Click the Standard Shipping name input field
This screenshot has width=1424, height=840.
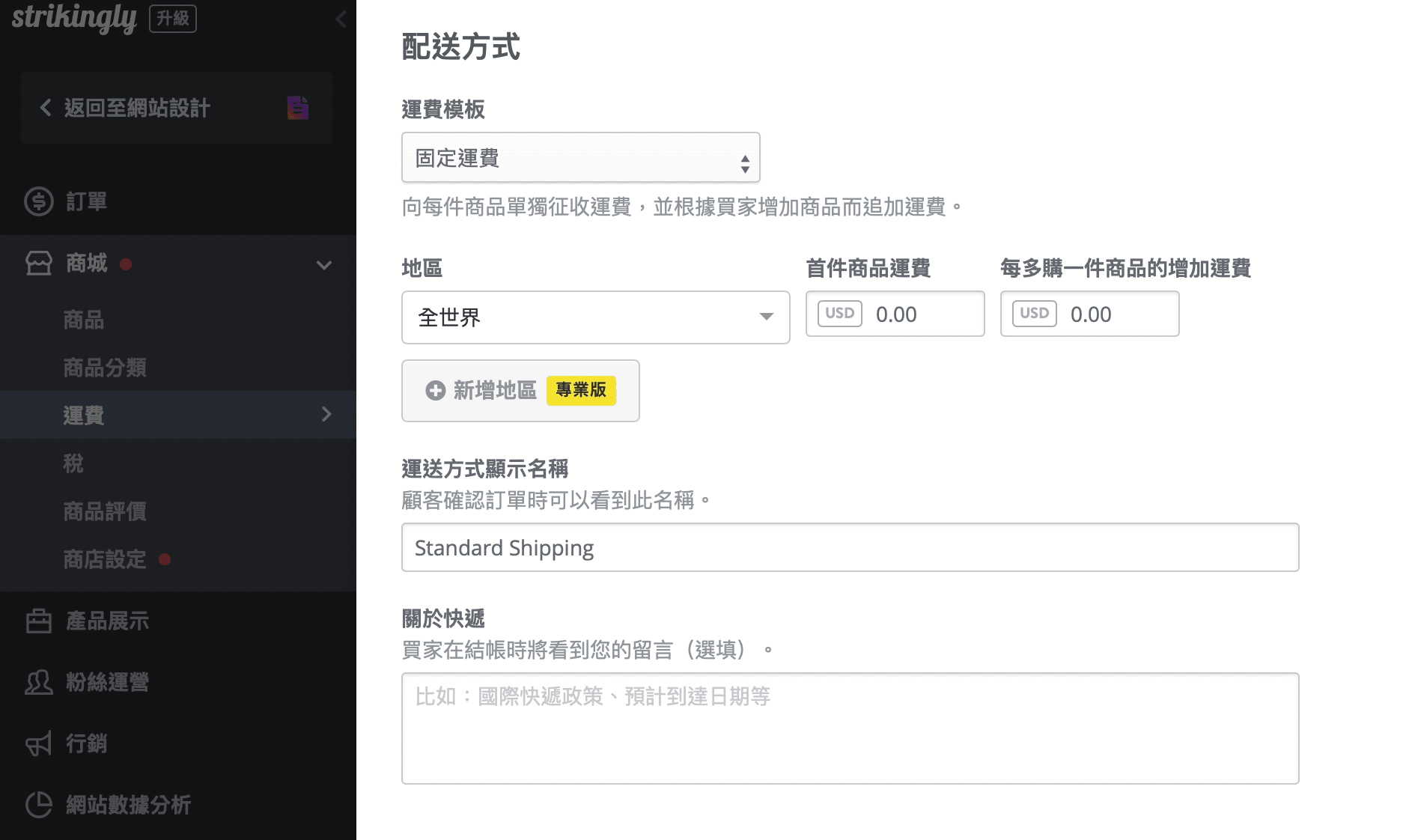[849, 547]
